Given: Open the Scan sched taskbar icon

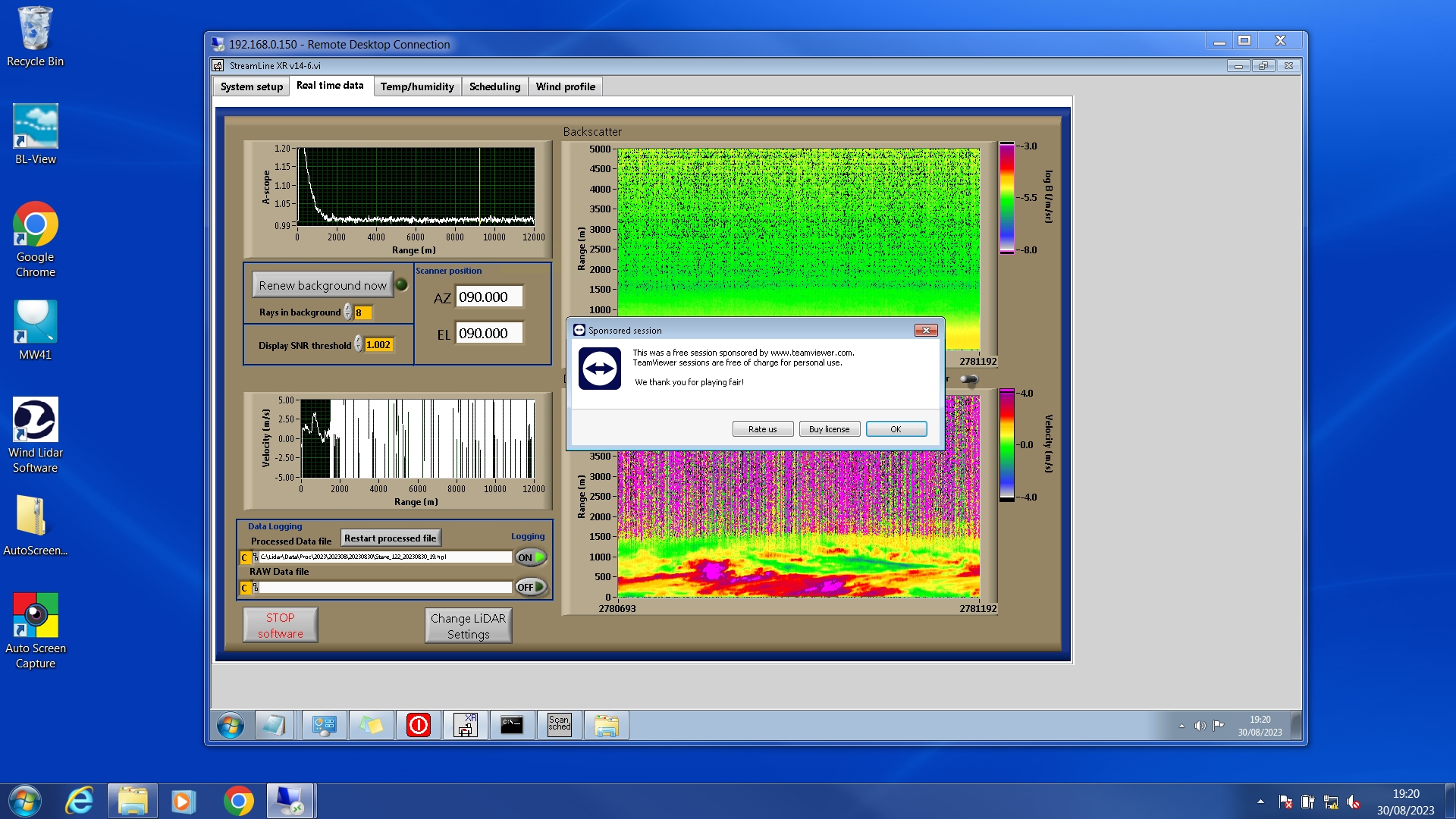Looking at the screenshot, I should point(559,725).
